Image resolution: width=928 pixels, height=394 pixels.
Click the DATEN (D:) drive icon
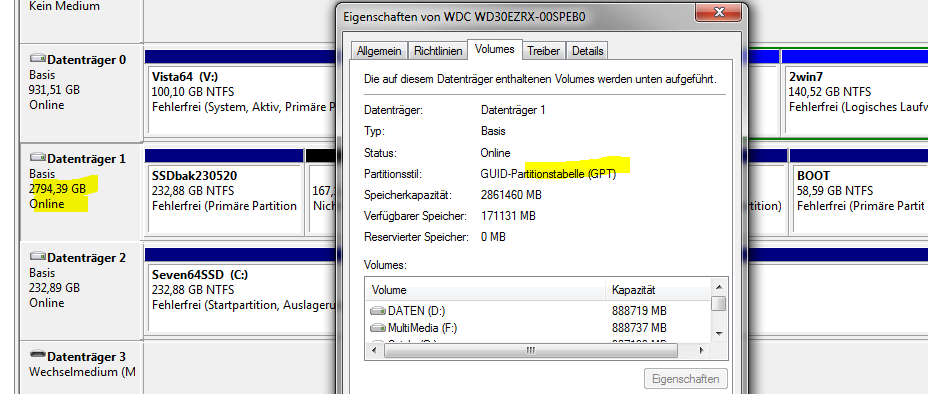point(378,311)
